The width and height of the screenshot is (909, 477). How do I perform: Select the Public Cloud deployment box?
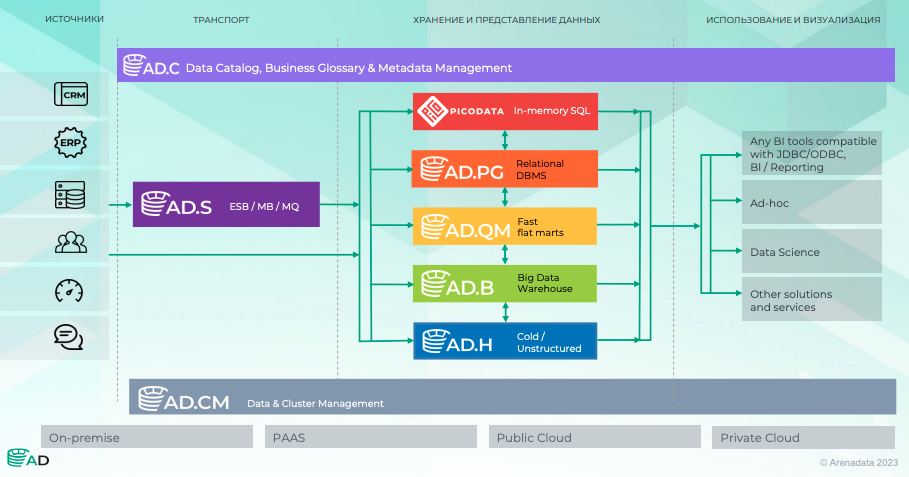point(595,437)
